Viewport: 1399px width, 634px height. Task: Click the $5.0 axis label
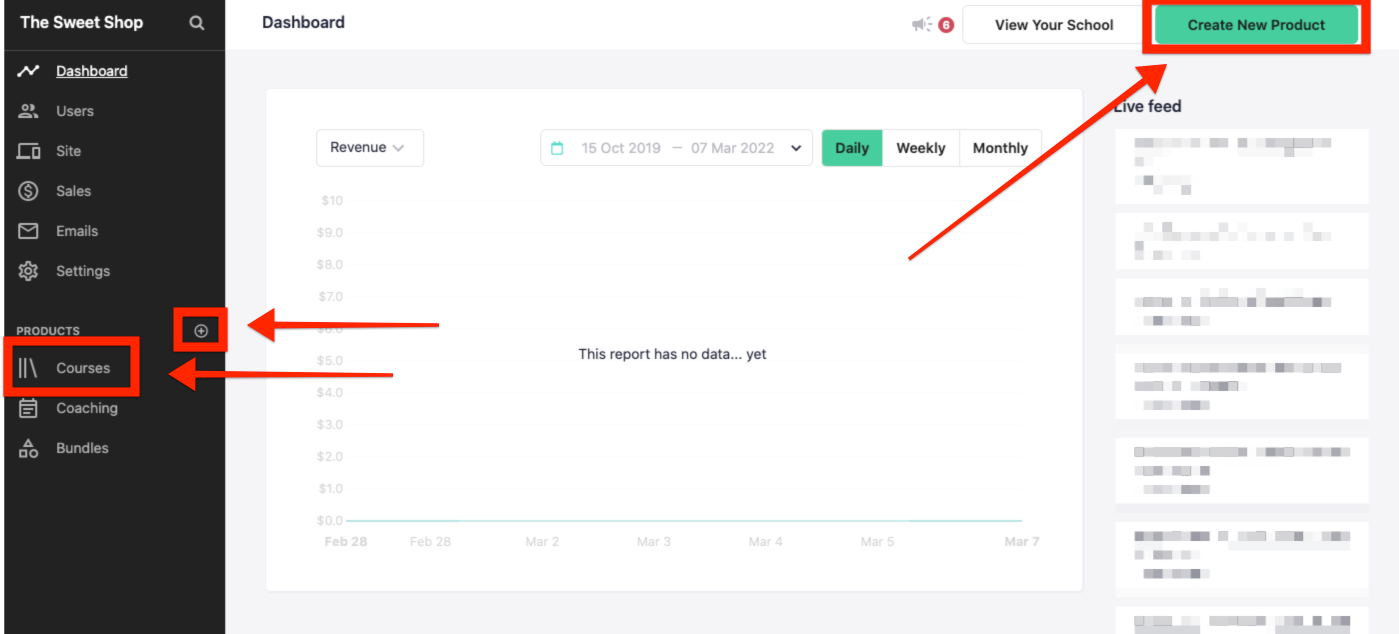[332, 361]
